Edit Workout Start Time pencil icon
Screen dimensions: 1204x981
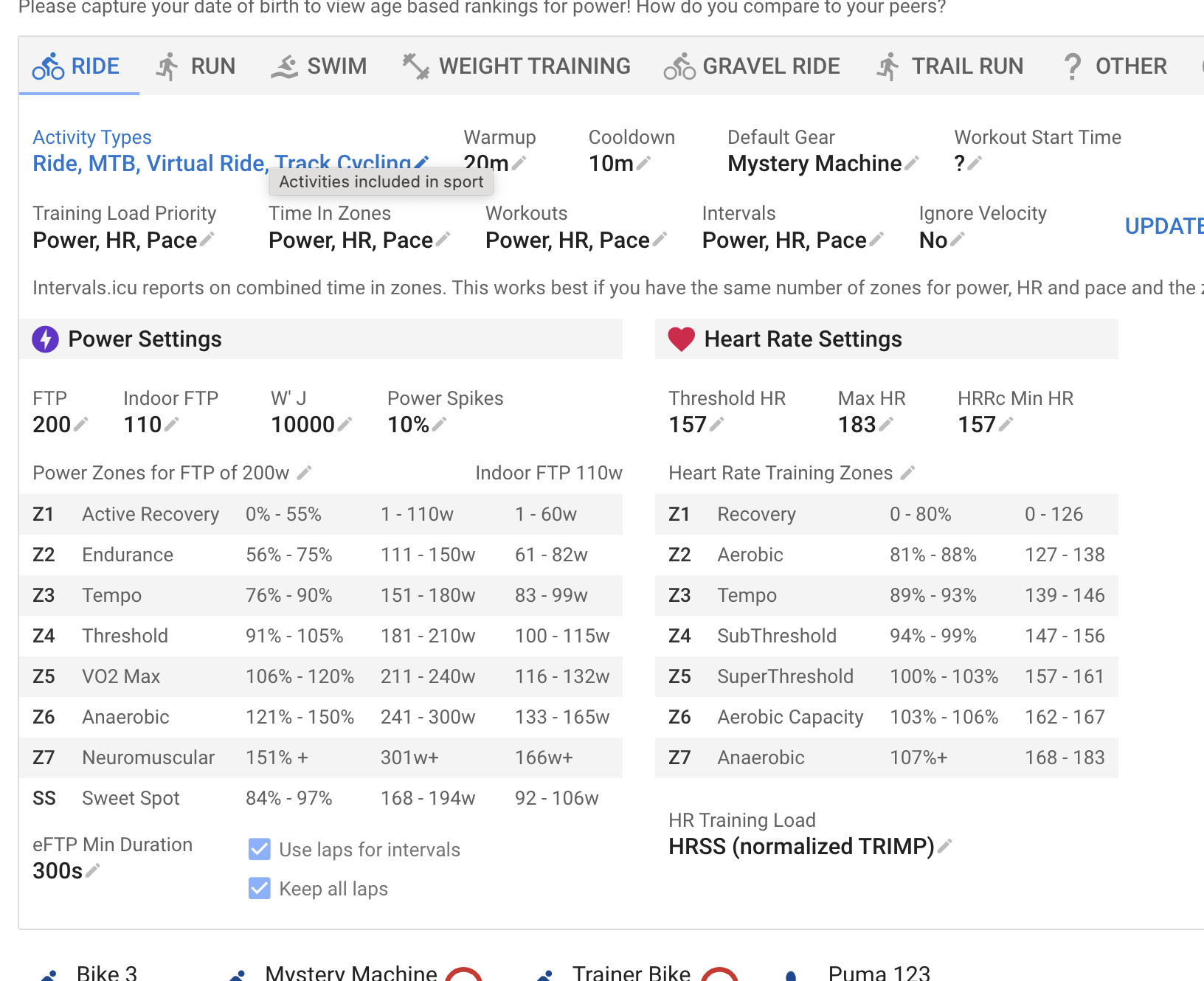(975, 163)
